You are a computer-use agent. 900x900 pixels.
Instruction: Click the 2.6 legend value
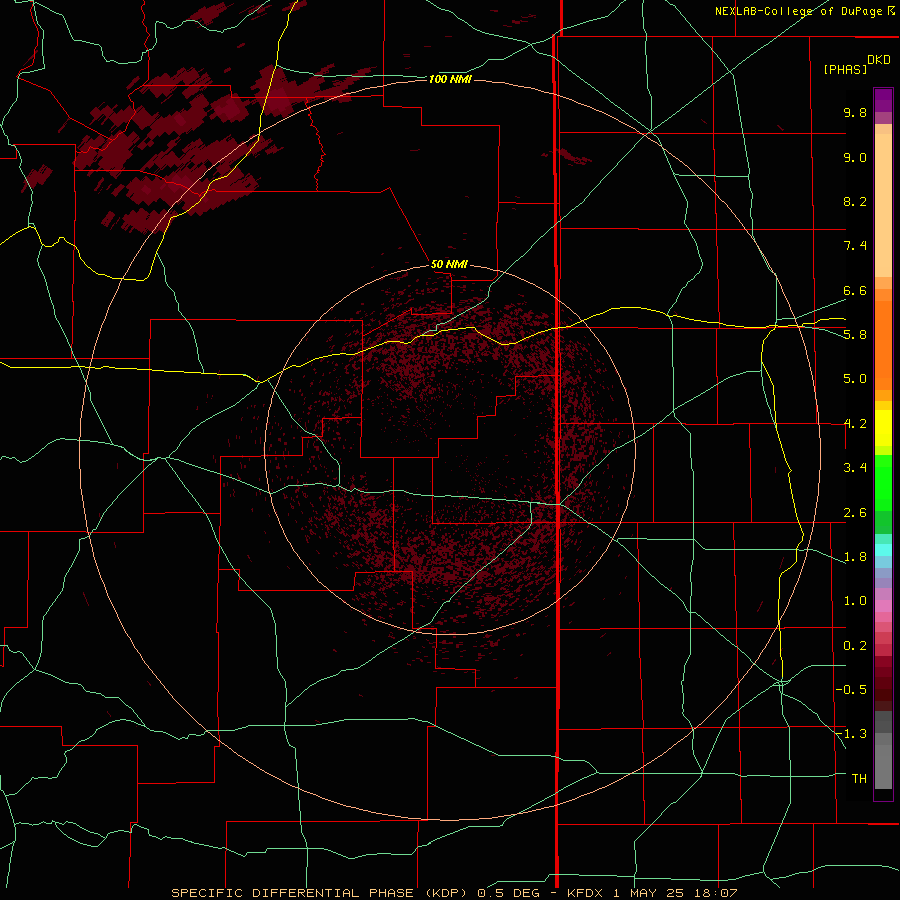[855, 513]
